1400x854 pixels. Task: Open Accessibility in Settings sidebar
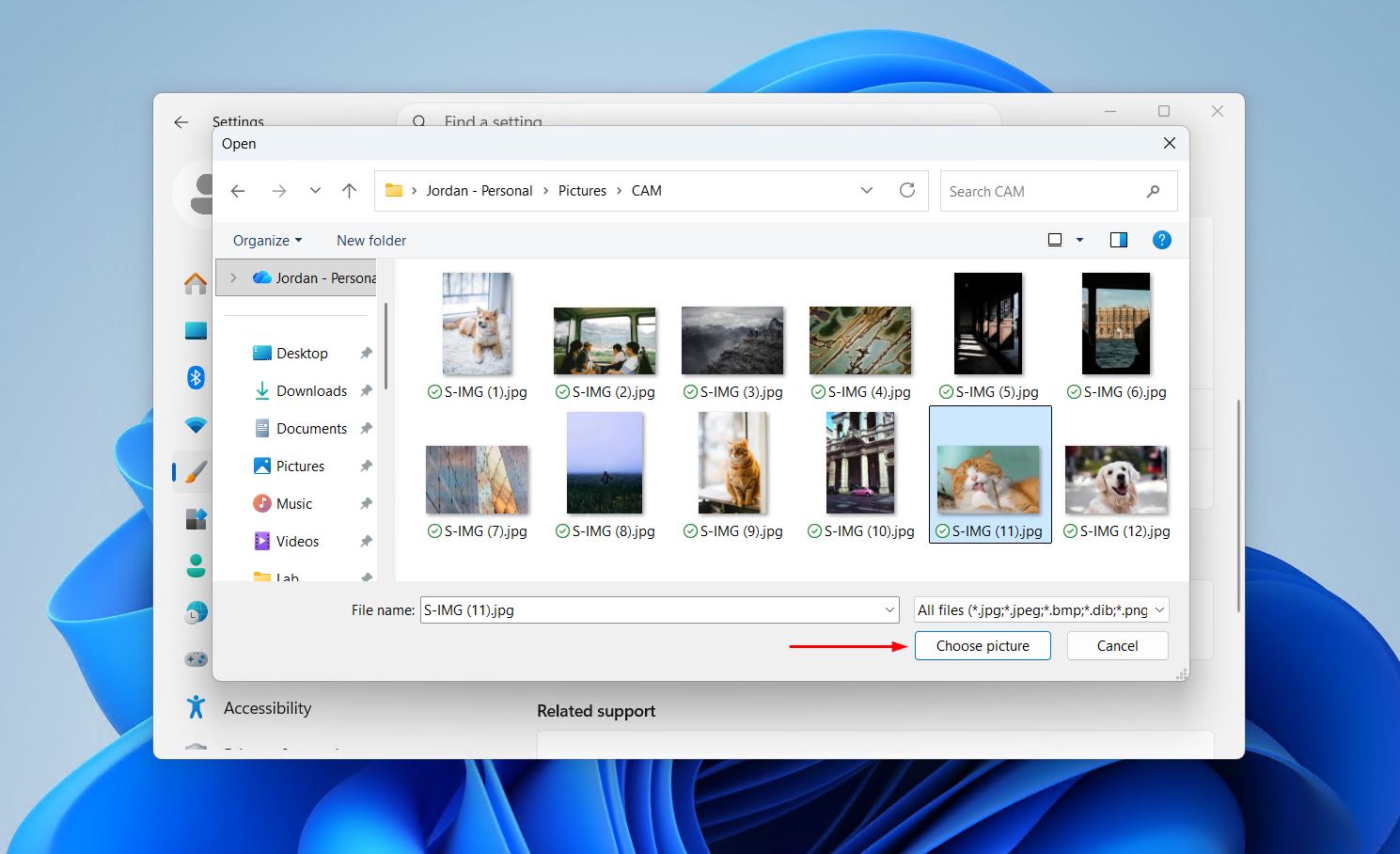pos(268,708)
